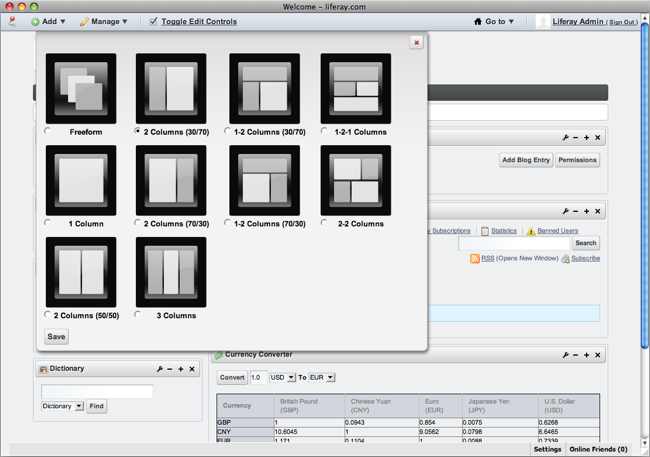Maximize the portlet containing the Statistics link
650x457 pixels.
point(587,211)
